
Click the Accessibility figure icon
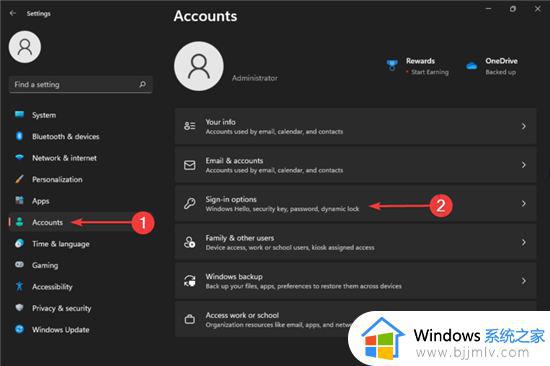[19, 286]
